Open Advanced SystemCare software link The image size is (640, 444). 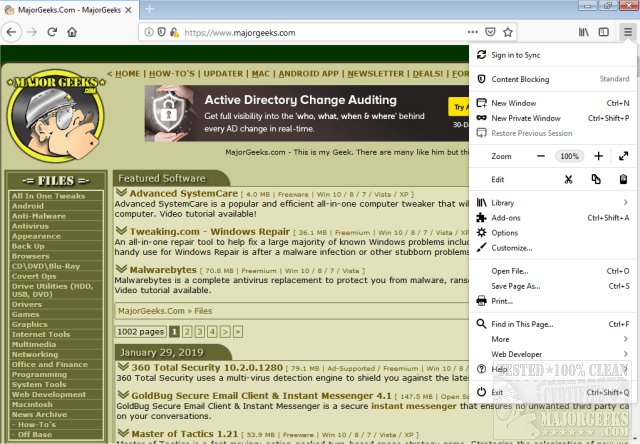[184, 193]
